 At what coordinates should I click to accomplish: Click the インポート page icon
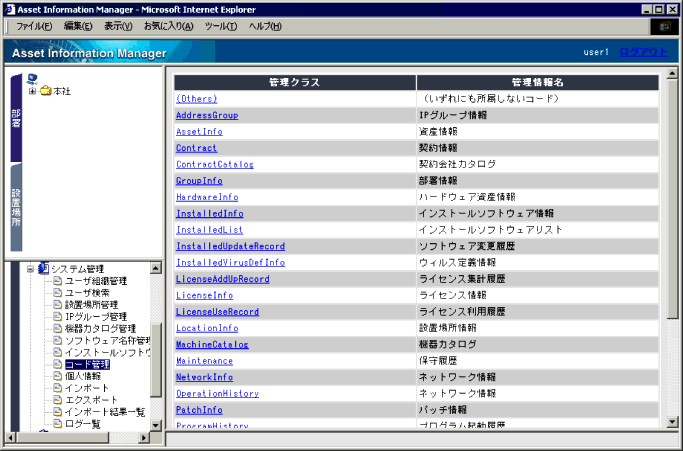[x=57, y=388]
